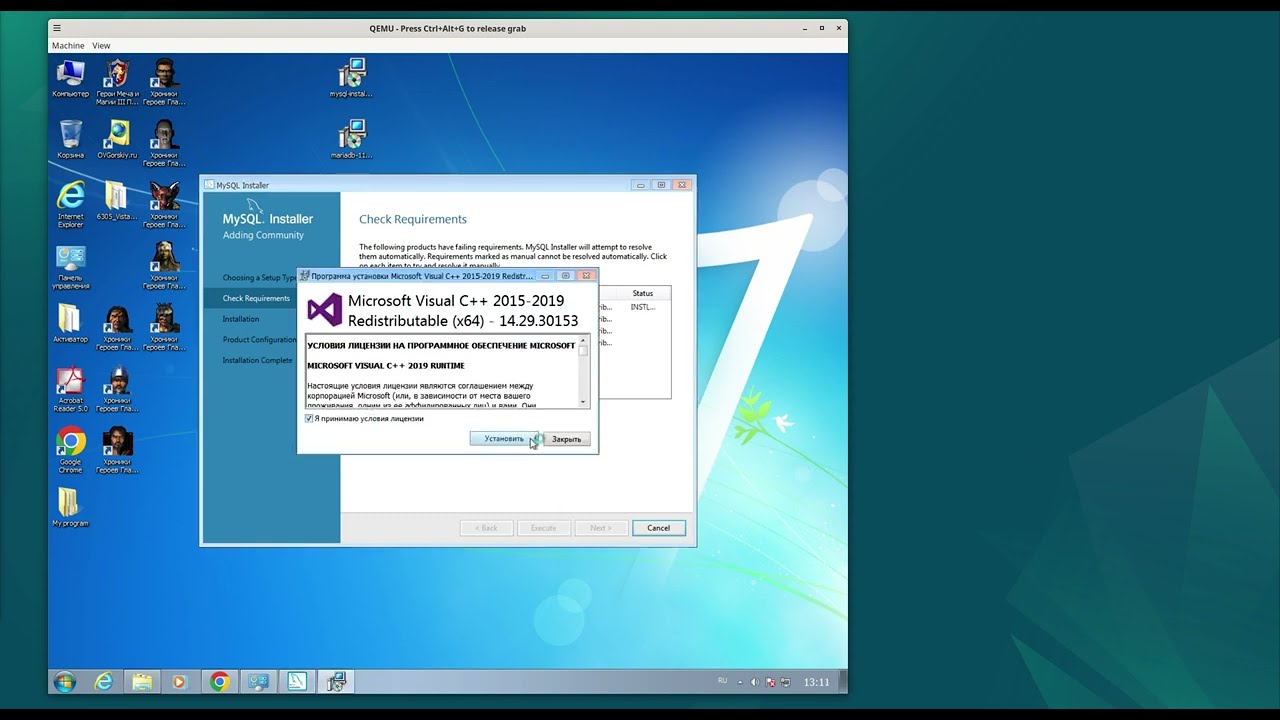Click the clock showing 13:11
This screenshot has height=720, width=1280.
(x=817, y=682)
